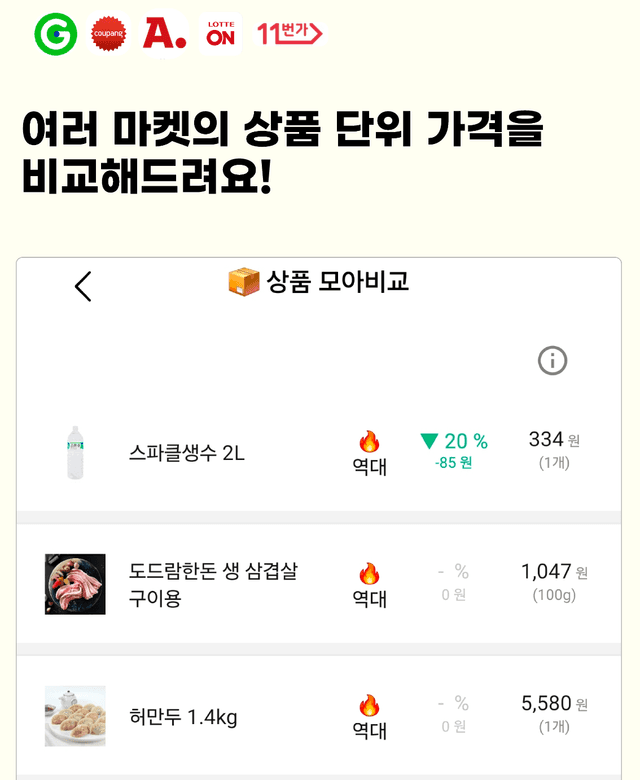640x780 pixels.
Task: Tap the 11번가 logo icon
Action: point(290,34)
